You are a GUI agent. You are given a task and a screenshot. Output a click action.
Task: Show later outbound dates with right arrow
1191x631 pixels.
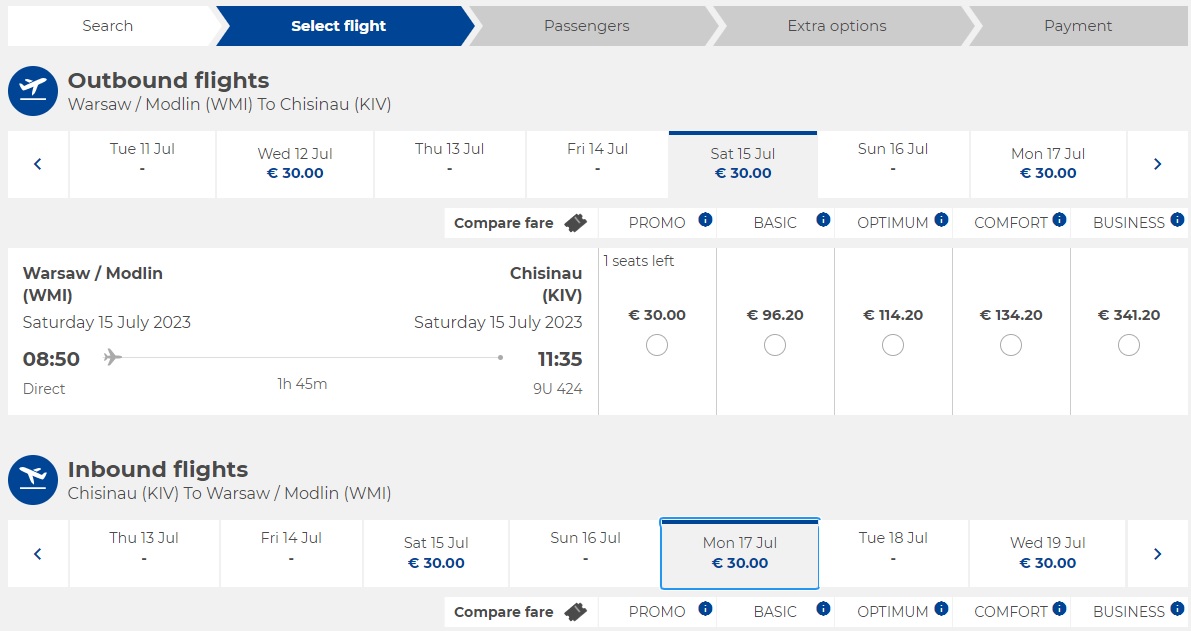click(x=1158, y=164)
